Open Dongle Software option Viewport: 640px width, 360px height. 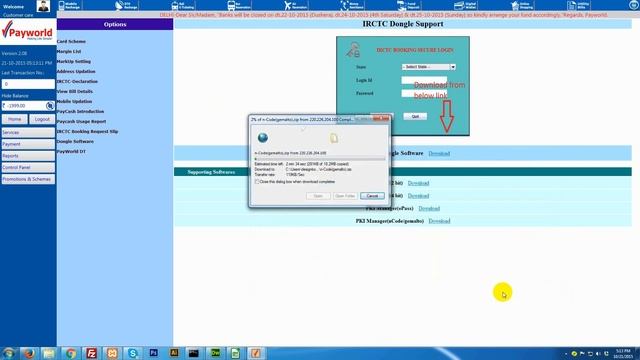76,141
